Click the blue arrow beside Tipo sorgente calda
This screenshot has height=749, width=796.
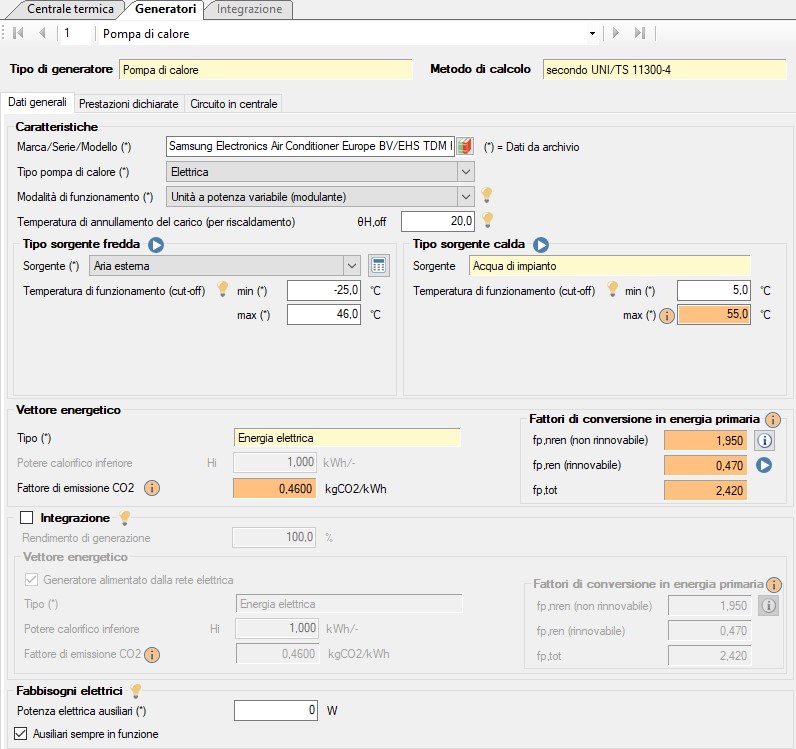click(x=541, y=244)
